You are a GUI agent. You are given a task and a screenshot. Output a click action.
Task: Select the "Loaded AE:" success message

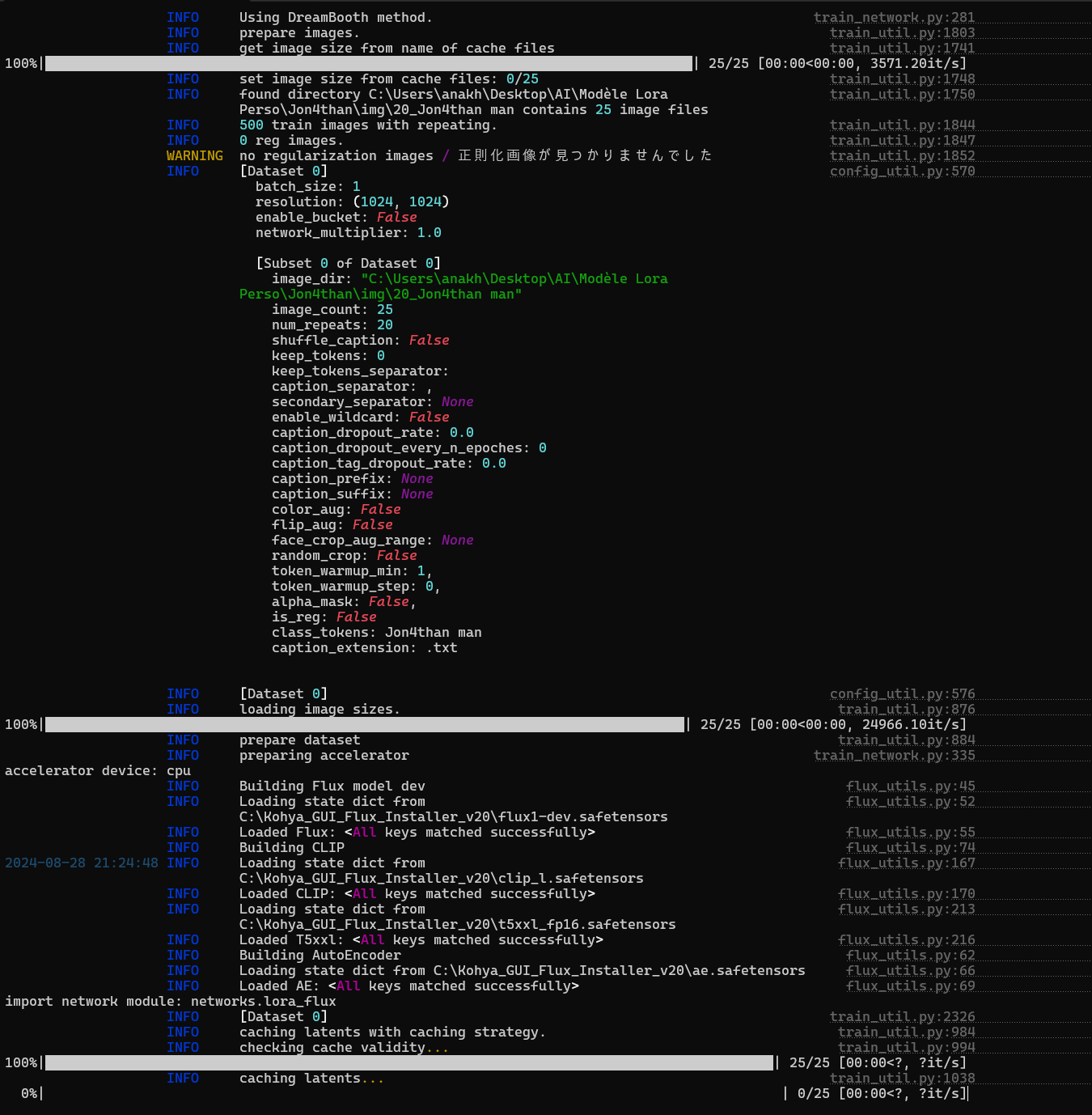[x=409, y=986]
